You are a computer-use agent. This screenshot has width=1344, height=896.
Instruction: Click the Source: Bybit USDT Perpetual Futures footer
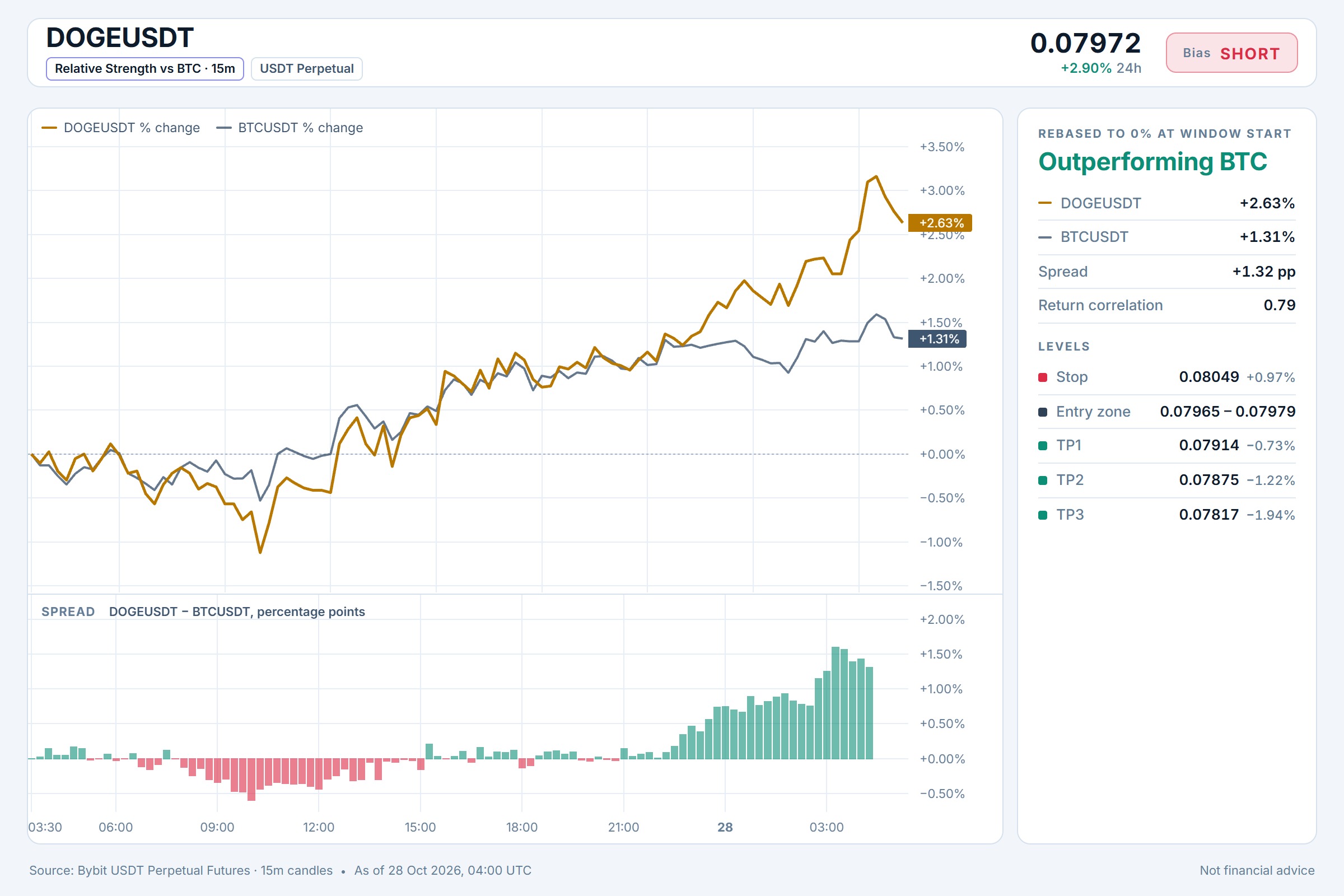[180, 870]
